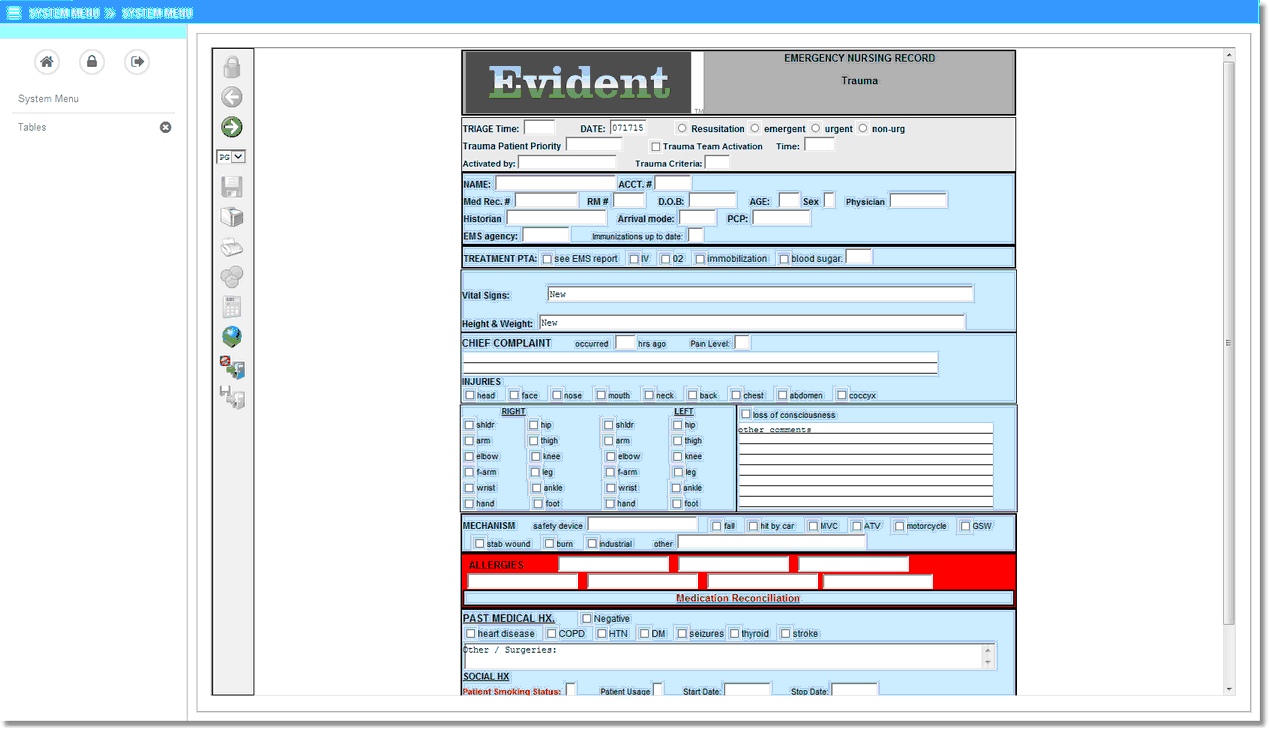1269x730 pixels.
Task: Open the Medication Reconciliation link
Action: (738, 598)
